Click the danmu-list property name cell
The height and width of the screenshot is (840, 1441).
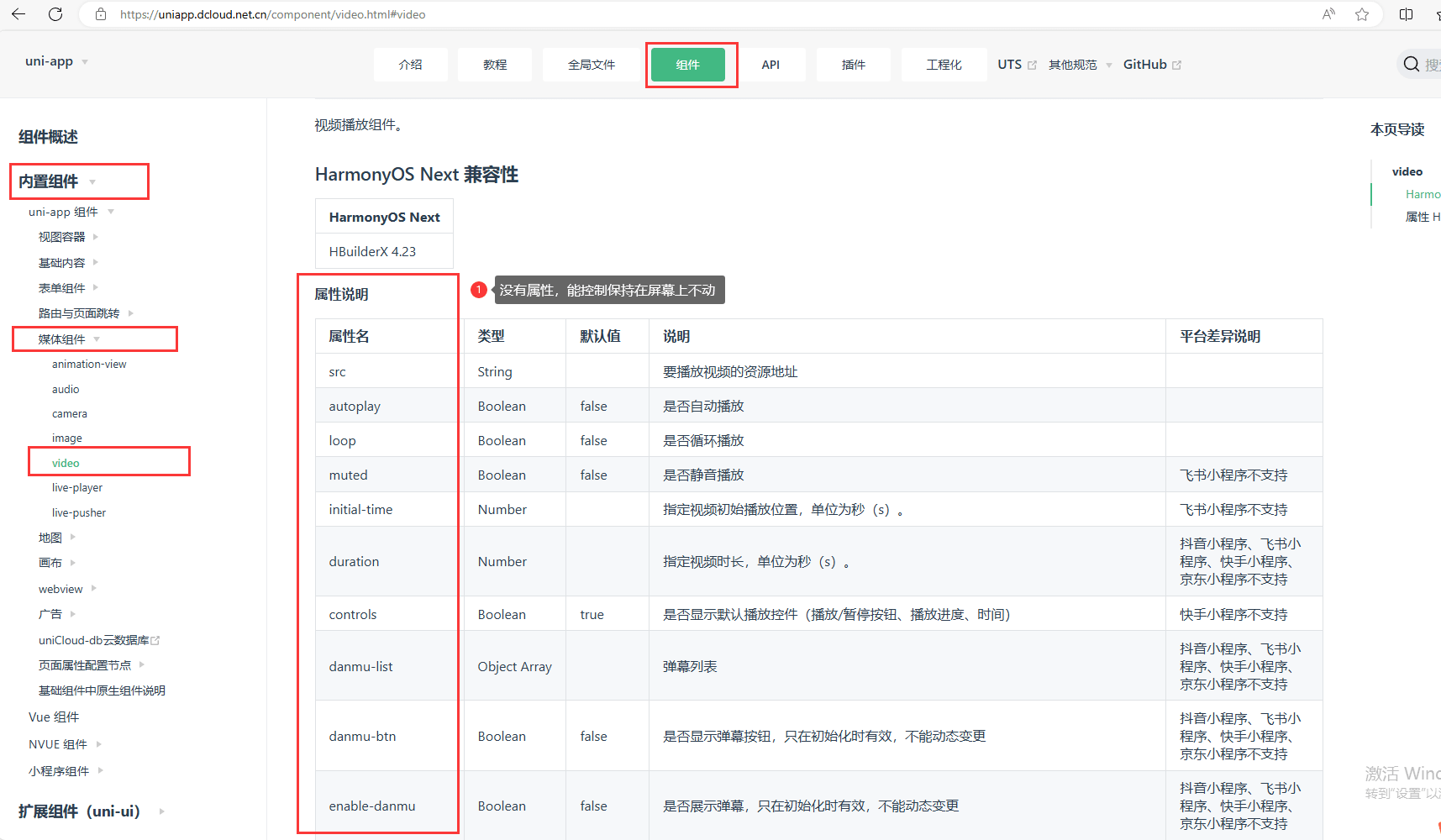[x=389, y=666]
